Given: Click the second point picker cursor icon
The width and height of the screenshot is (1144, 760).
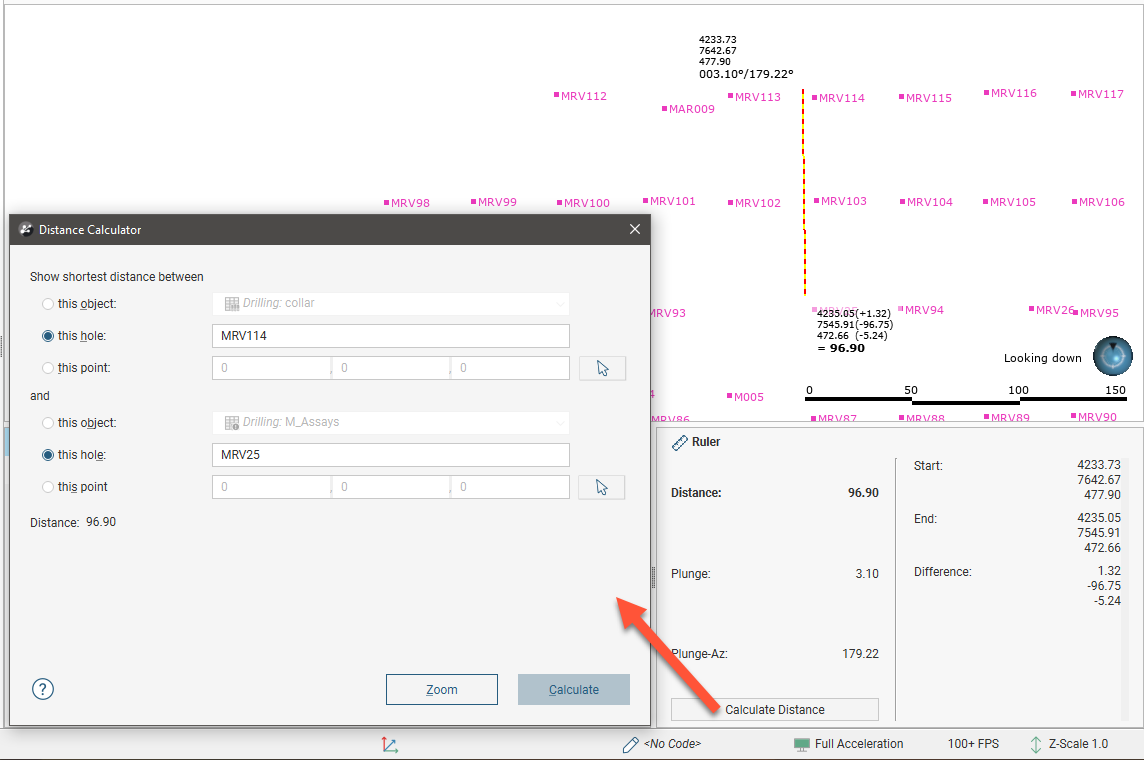Looking at the screenshot, I should click(x=602, y=487).
